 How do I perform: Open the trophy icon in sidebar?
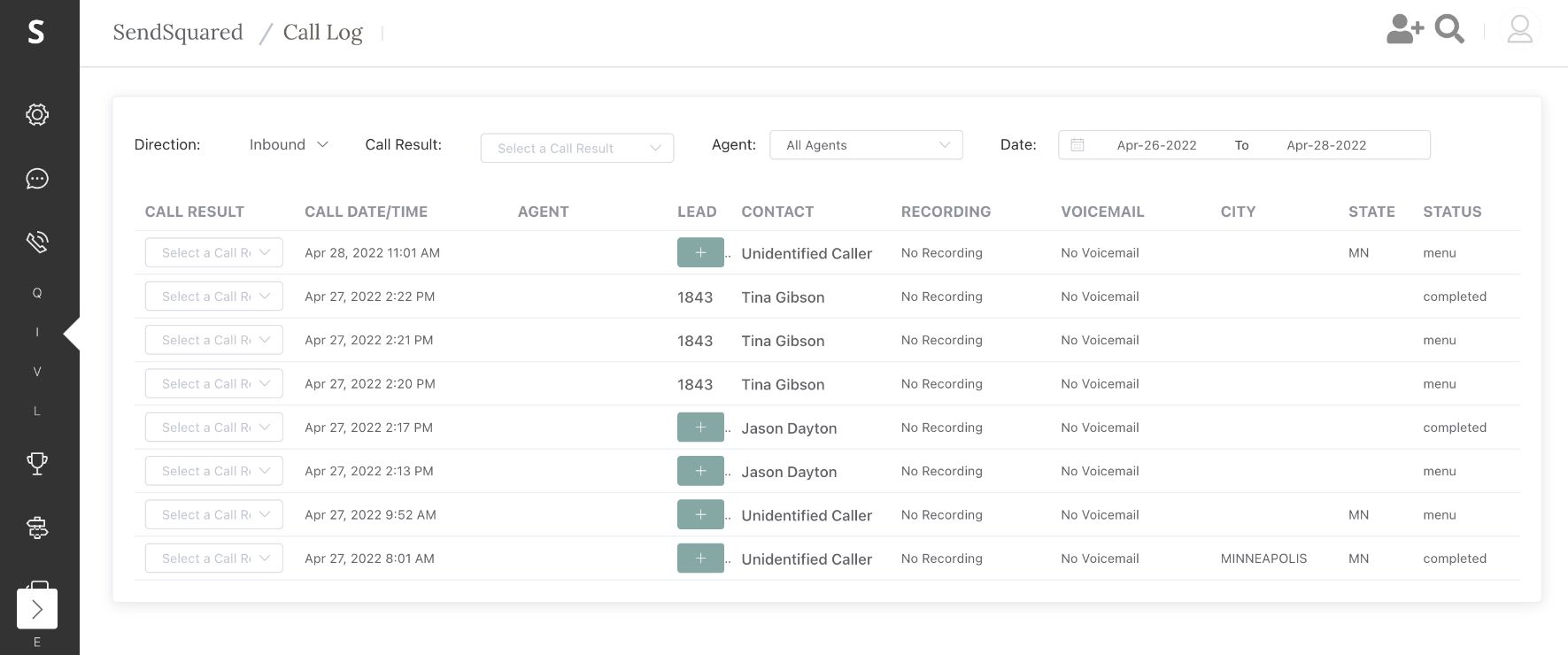click(x=37, y=463)
